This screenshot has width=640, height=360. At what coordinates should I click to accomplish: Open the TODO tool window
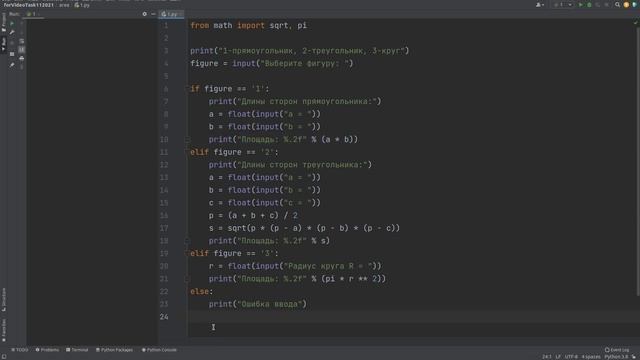point(20,350)
